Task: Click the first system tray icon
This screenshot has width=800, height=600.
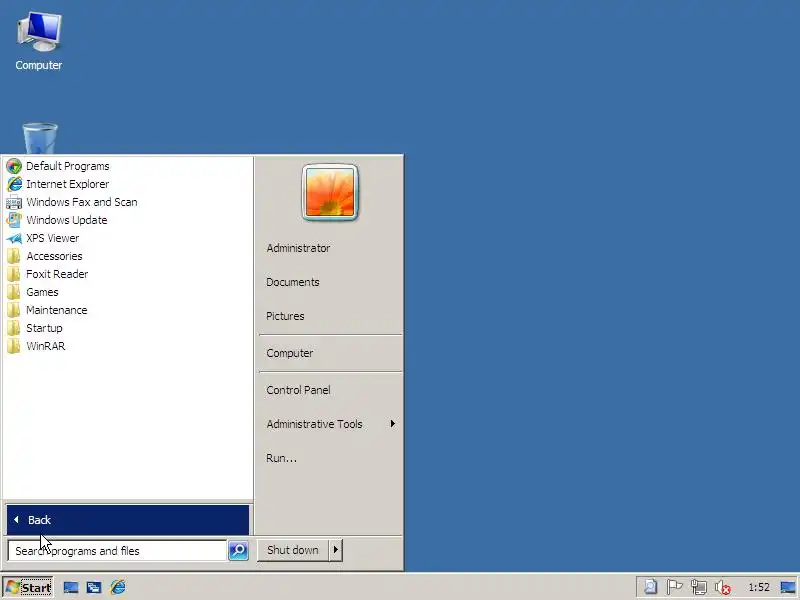Action: pos(651,587)
